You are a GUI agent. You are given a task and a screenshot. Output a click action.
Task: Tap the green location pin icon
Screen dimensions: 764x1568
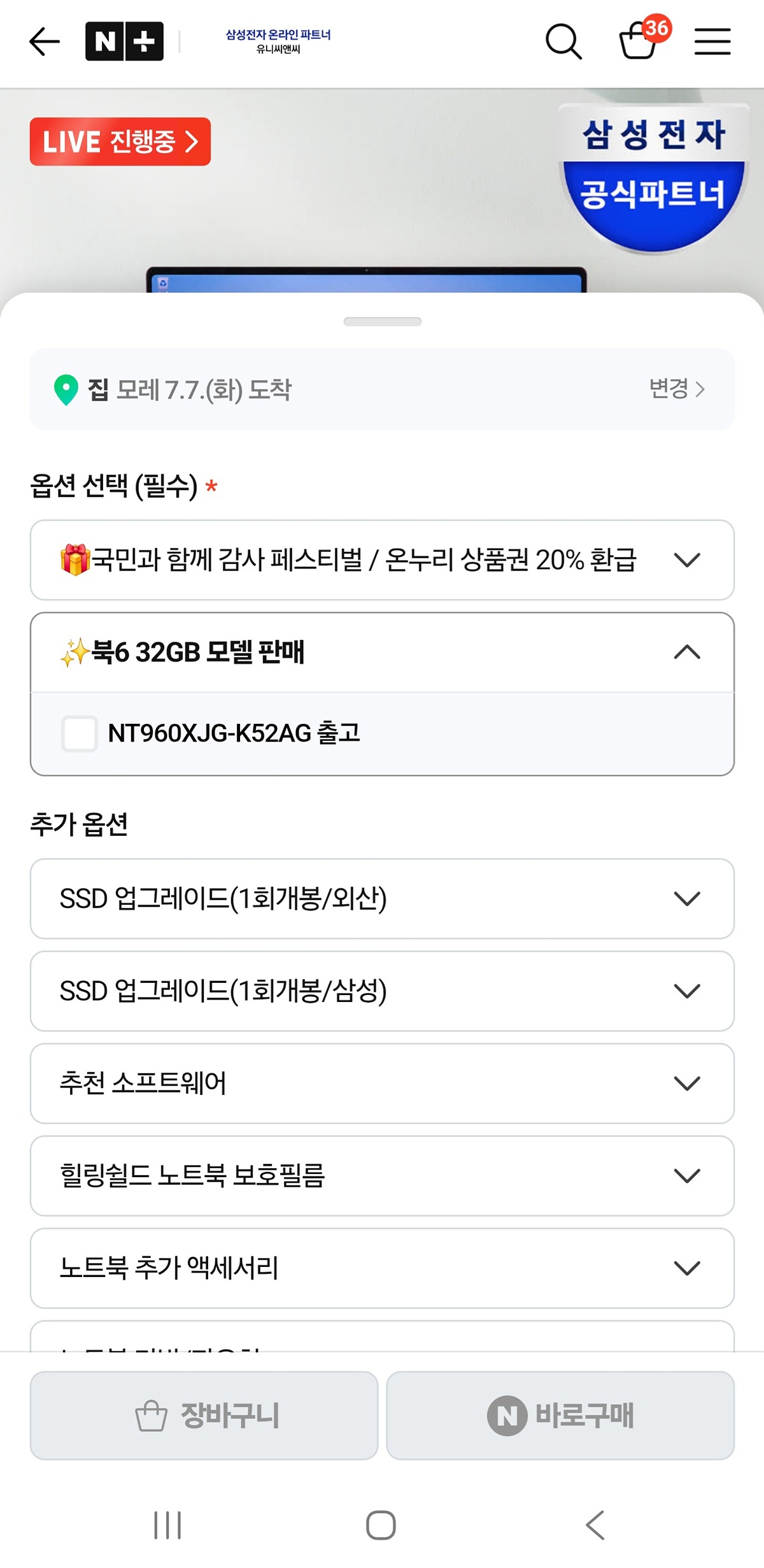[66, 390]
